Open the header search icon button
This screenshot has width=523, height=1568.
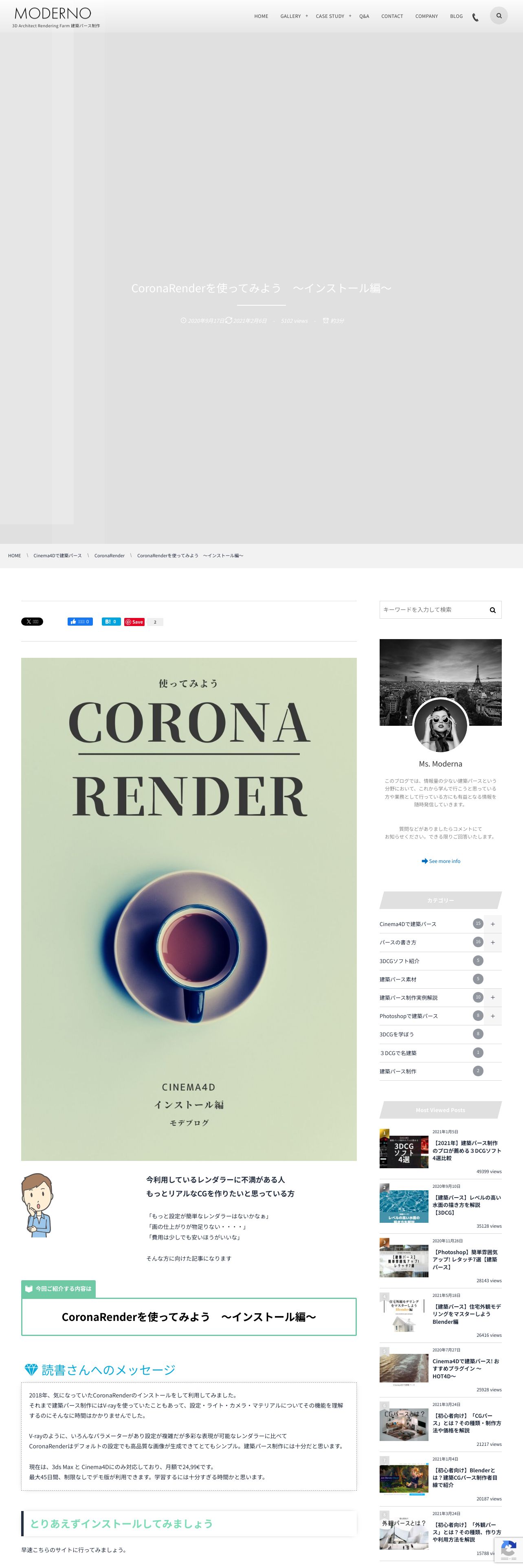pos(499,16)
